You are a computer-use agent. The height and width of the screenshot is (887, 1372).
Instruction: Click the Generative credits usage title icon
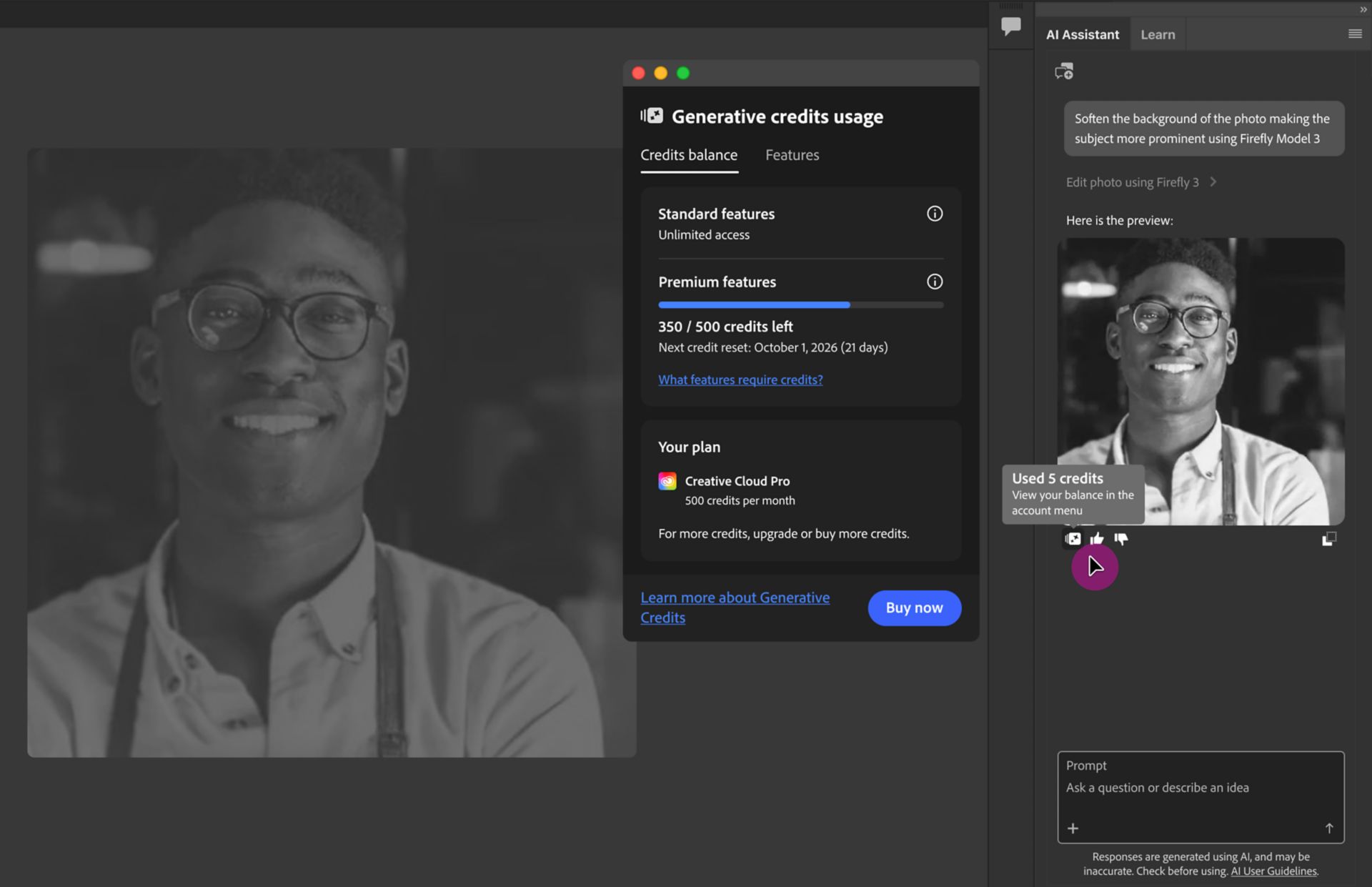click(x=652, y=116)
